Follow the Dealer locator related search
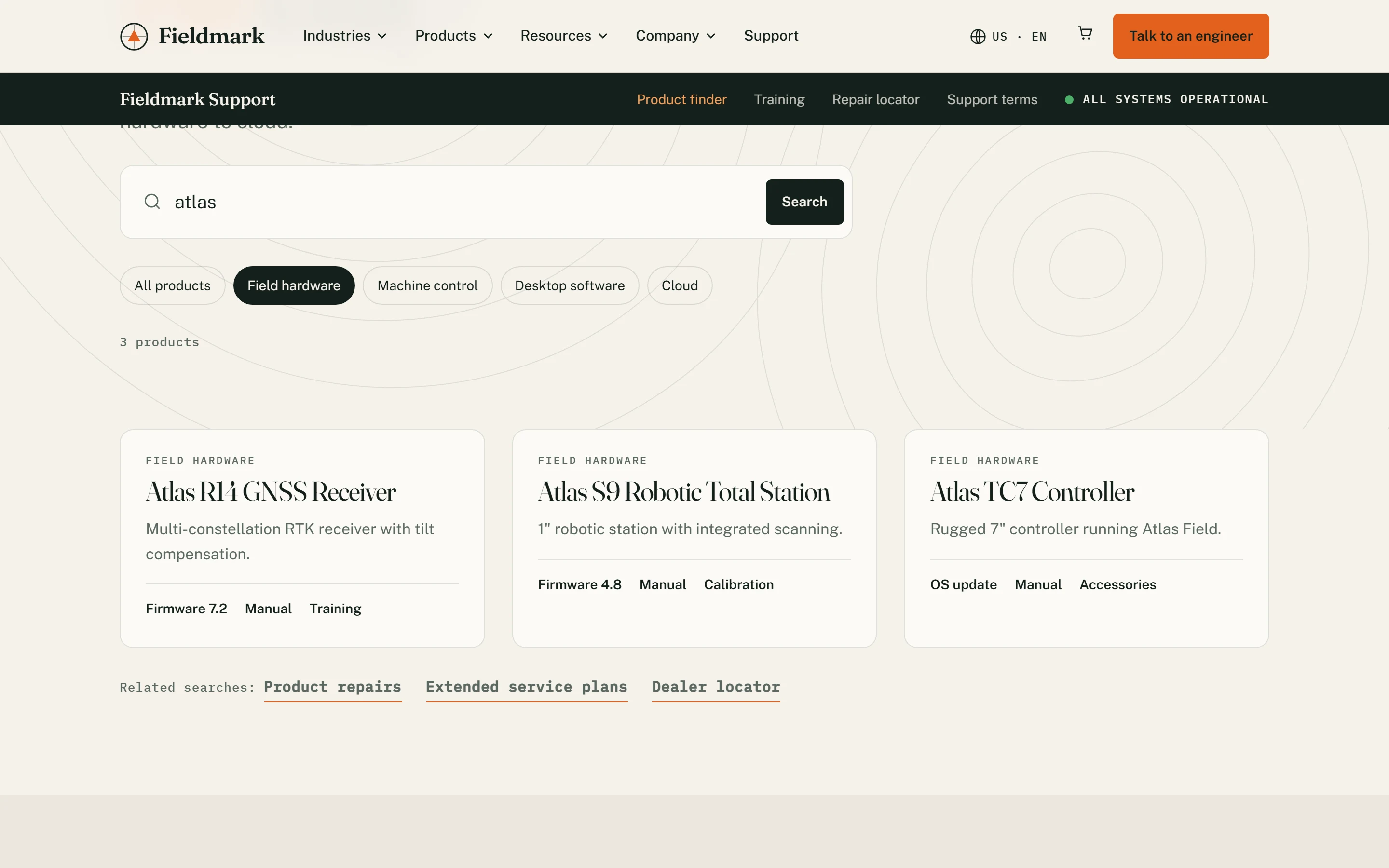This screenshot has width=1389, height=868. pyautogui.click(x=716, y=687)
